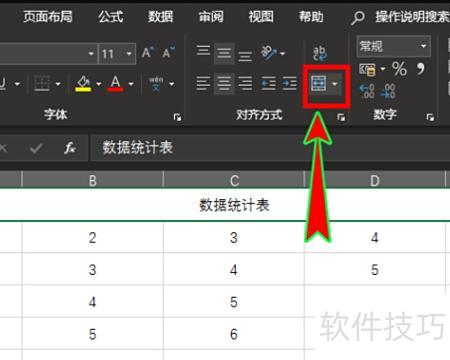Image resolution: width=450 pixels, height=360 pixels.
Task: Select column B cell containing 5
Action: 93,334
